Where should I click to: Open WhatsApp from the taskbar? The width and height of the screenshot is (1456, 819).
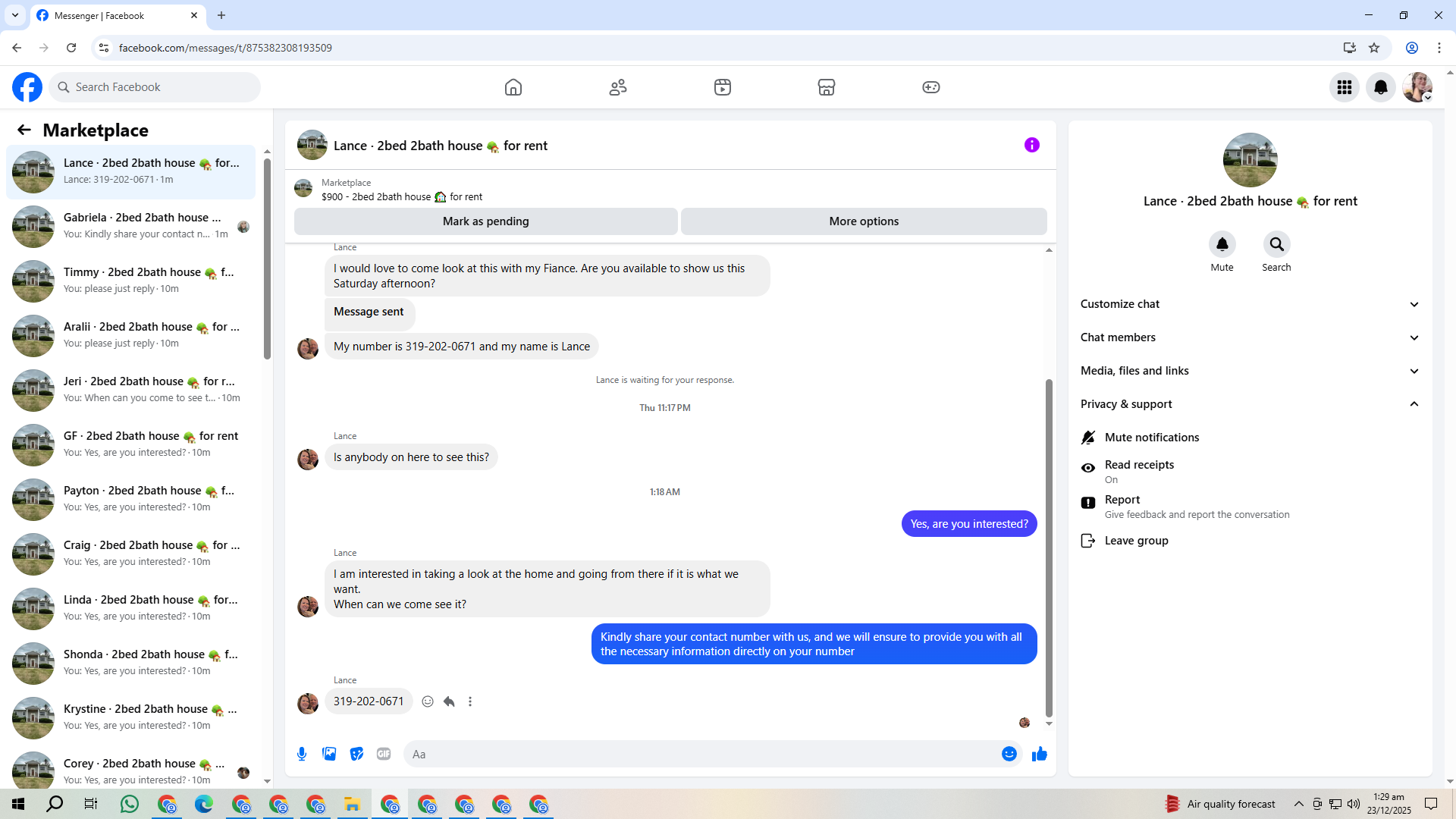(x=130, y=804)
